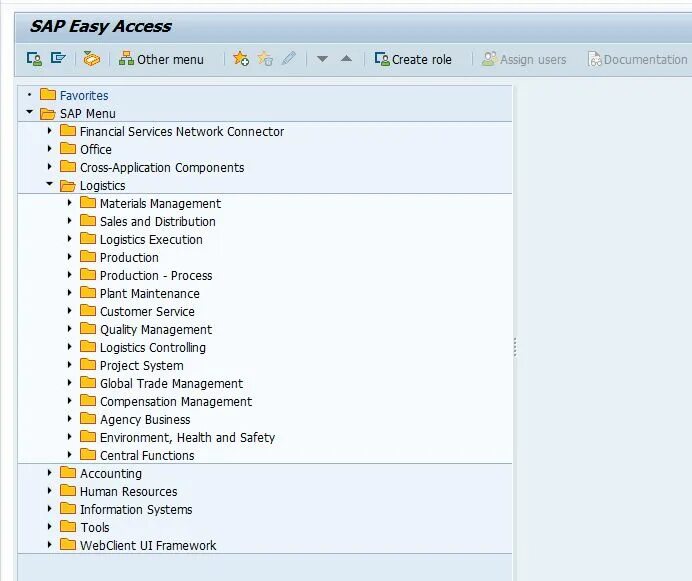The width and height of the screenshot is (692, 581).
Task: Click the Documentation icon
Action: (x=594, y=59)
